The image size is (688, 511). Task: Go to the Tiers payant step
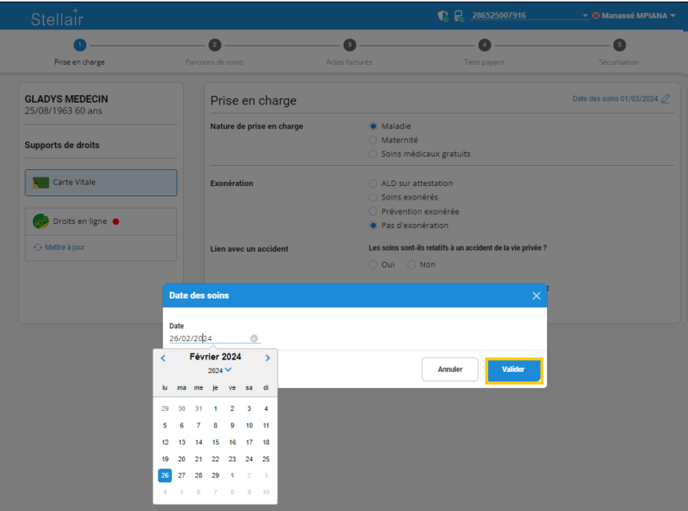(484, 45)
